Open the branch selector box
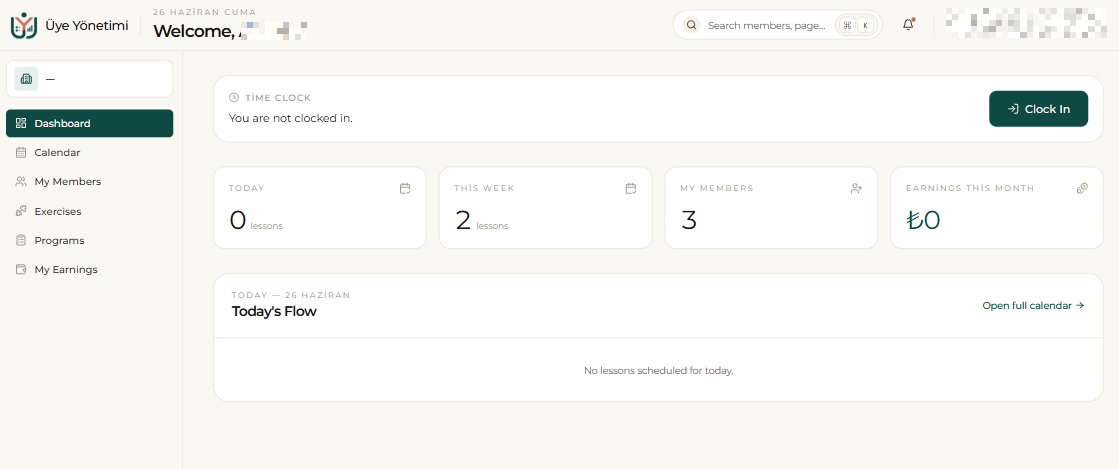 click(x=89, y=79)
